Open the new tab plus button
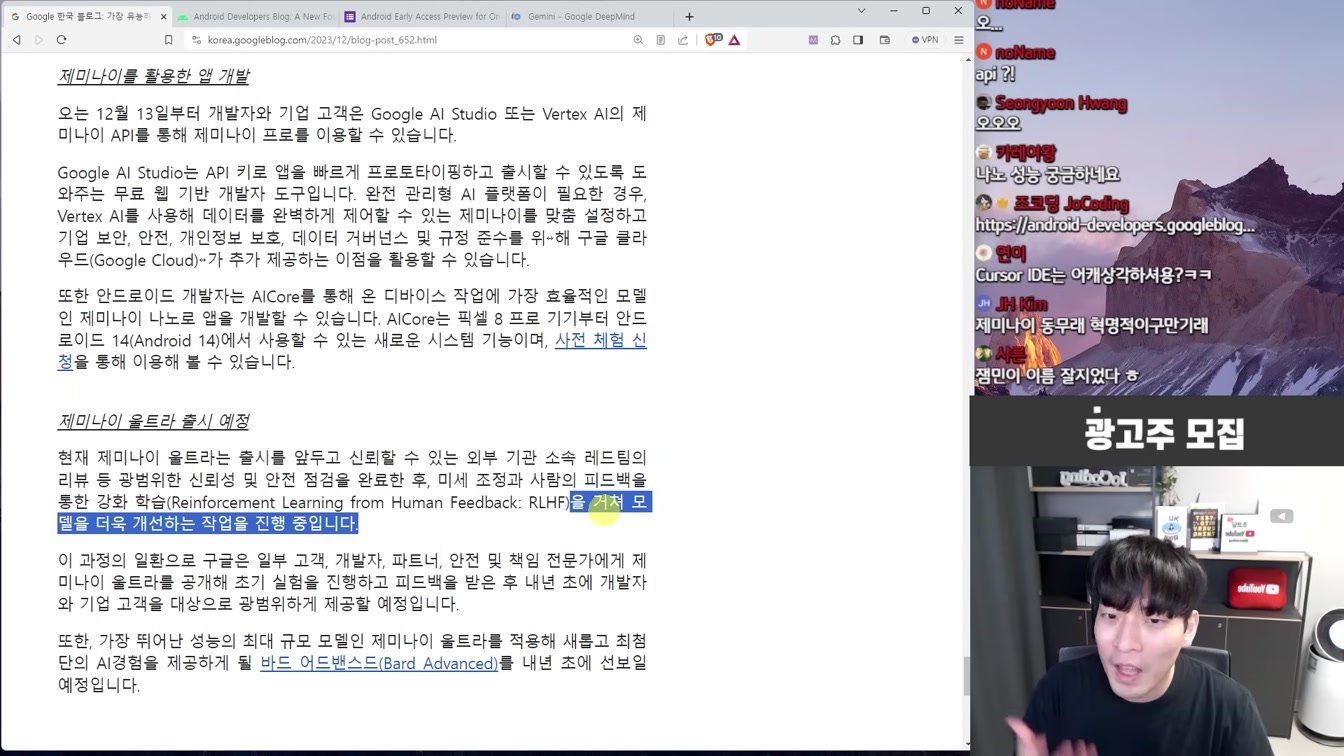Screen dimensions: 1344x756 [x=689, y=16]
